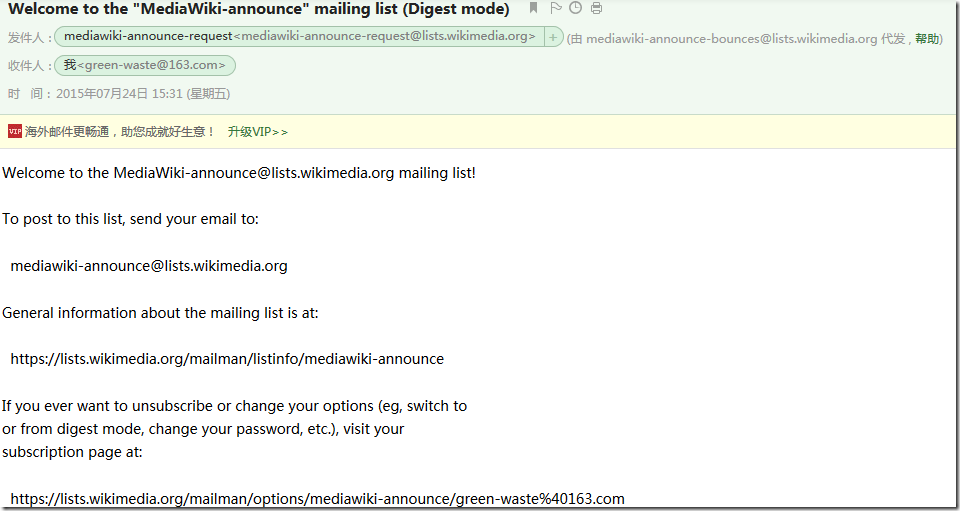This screenshot has width=960, height=511.
Task: Open the sender mediawiki-announce-request chip
Action: point(299,37)
